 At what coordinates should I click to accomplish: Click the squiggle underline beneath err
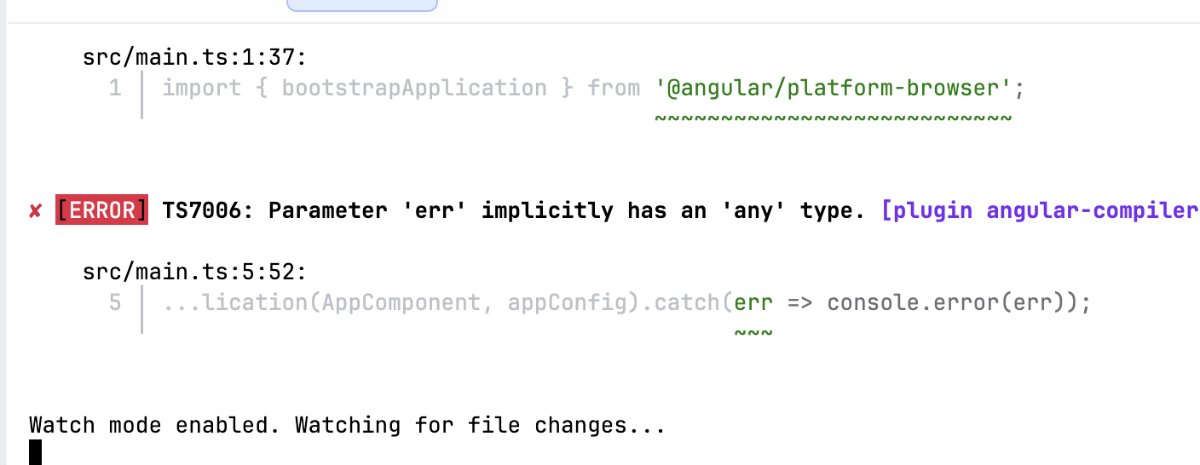(x=753, y=331)
